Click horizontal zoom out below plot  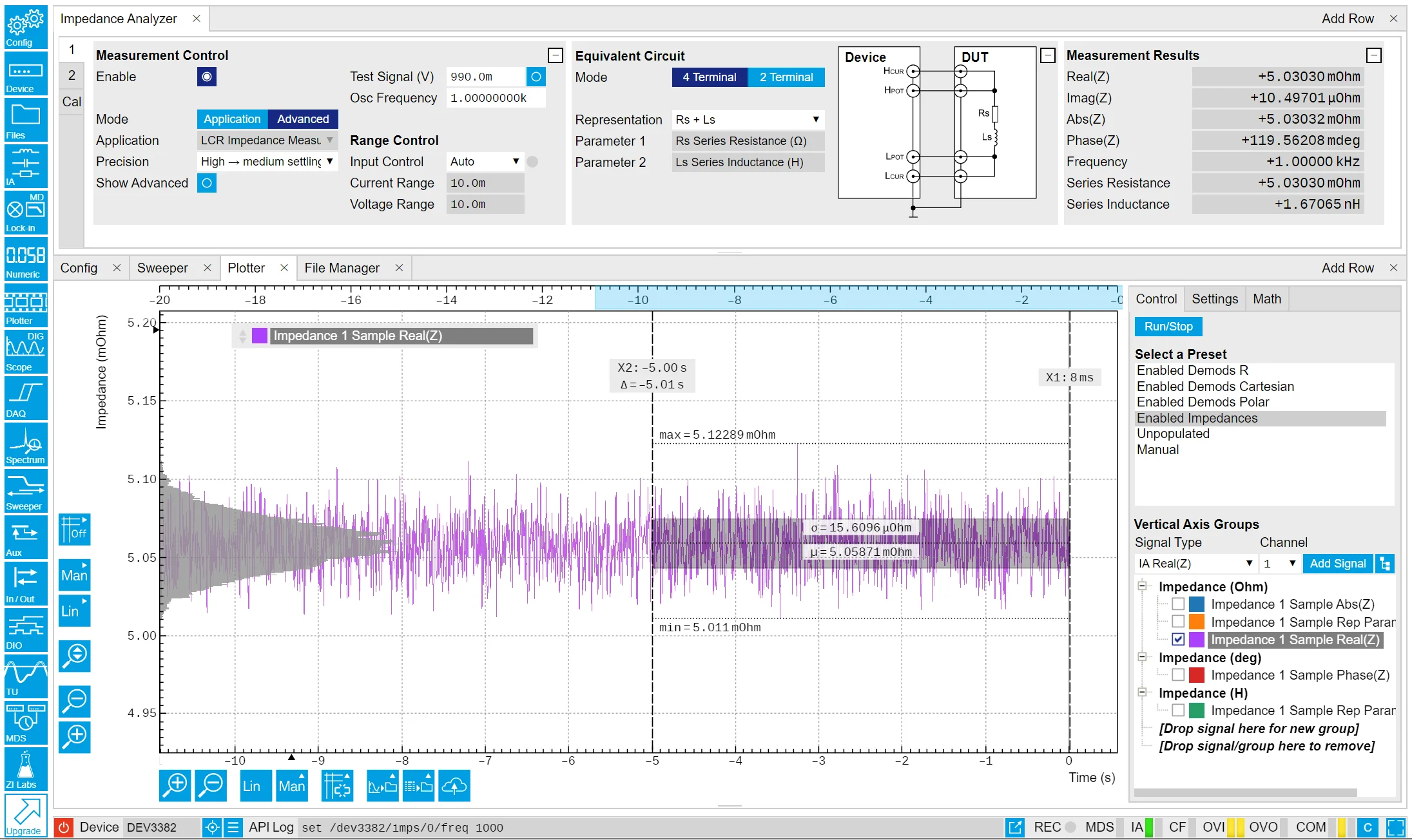click(211, 785)
